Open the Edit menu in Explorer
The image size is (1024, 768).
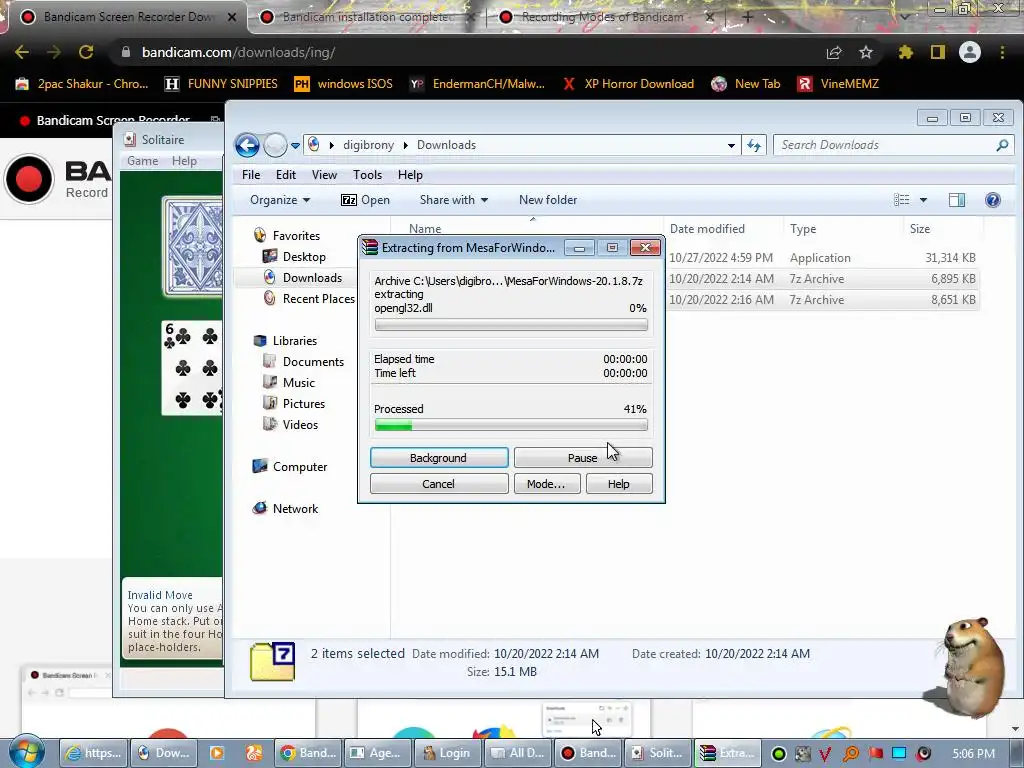coord(285,175)
